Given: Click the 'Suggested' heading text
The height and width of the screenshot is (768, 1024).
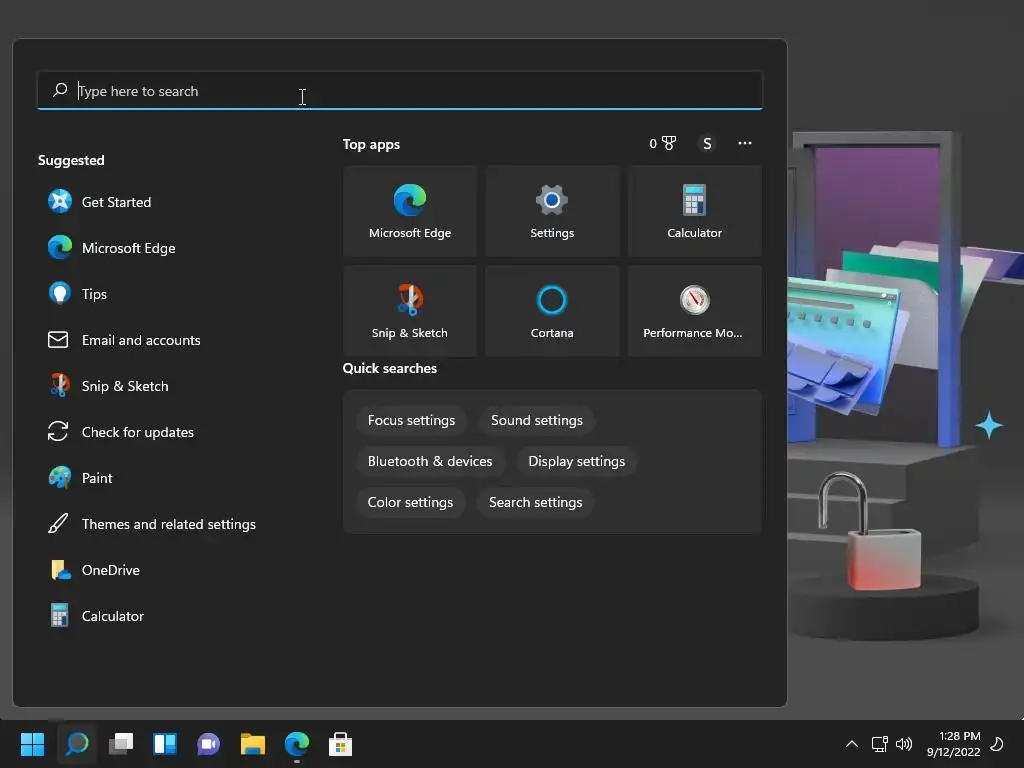Looking at the screenshot, I should [x=71, y=161].
